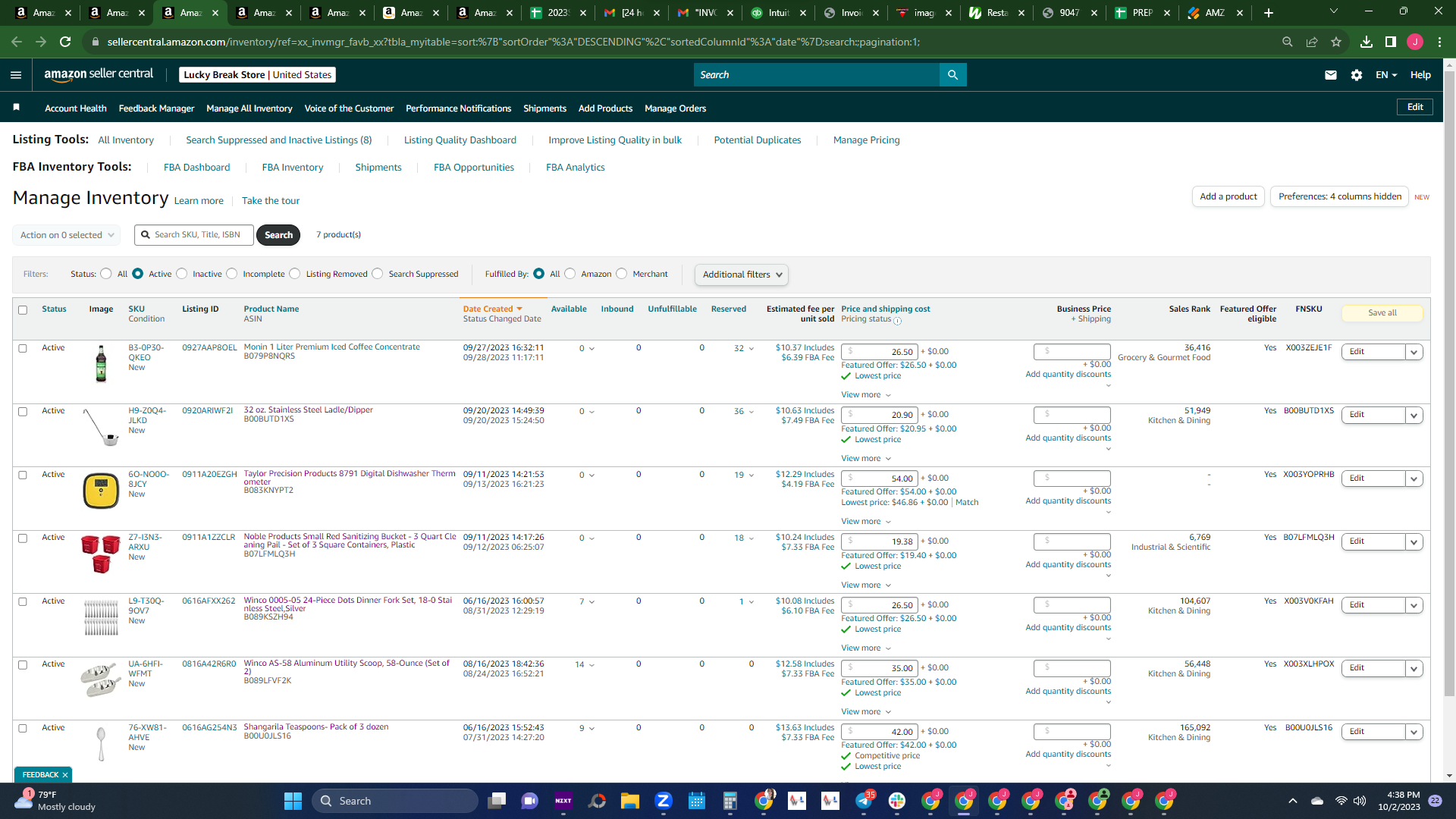Click the Add a product button
This screenshot has height=819, width=1456.
tap(1228, 196)
